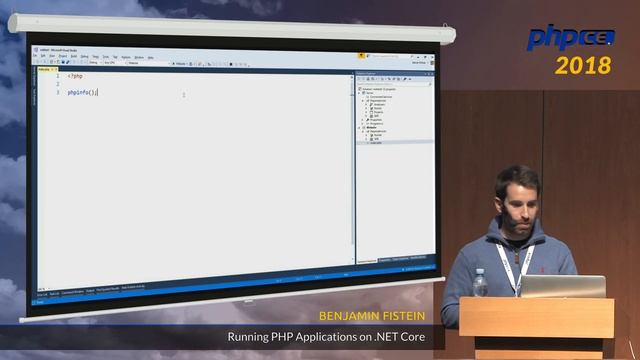The height and width of the screenshot is (360, 640).
Task: Select Program.cs in Solution Explorer
Action: click(376, 124)
